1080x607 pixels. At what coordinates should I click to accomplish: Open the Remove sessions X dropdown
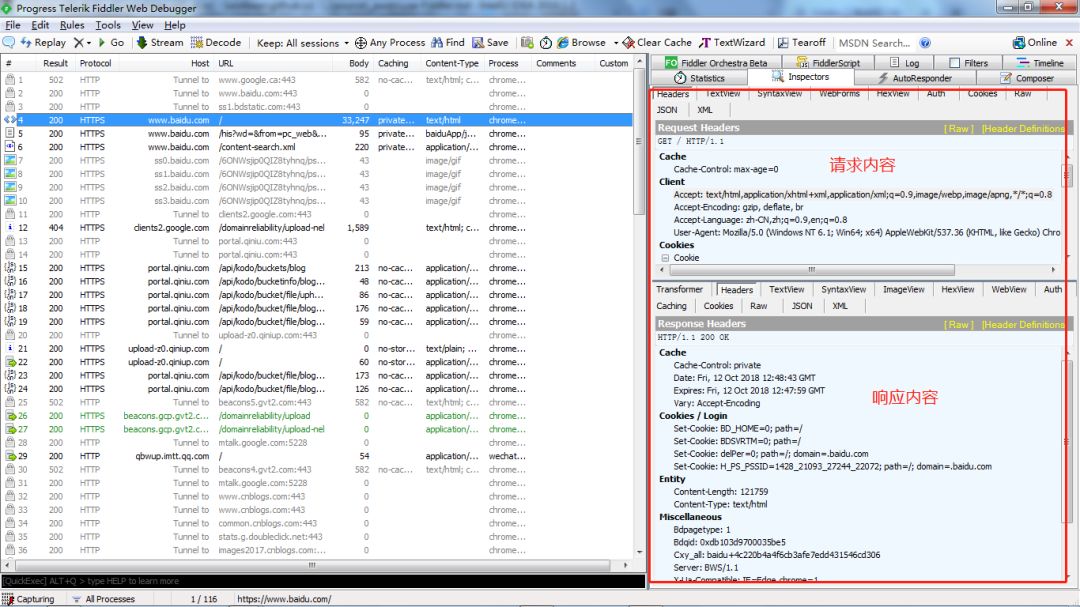click(x=83, y=43)
